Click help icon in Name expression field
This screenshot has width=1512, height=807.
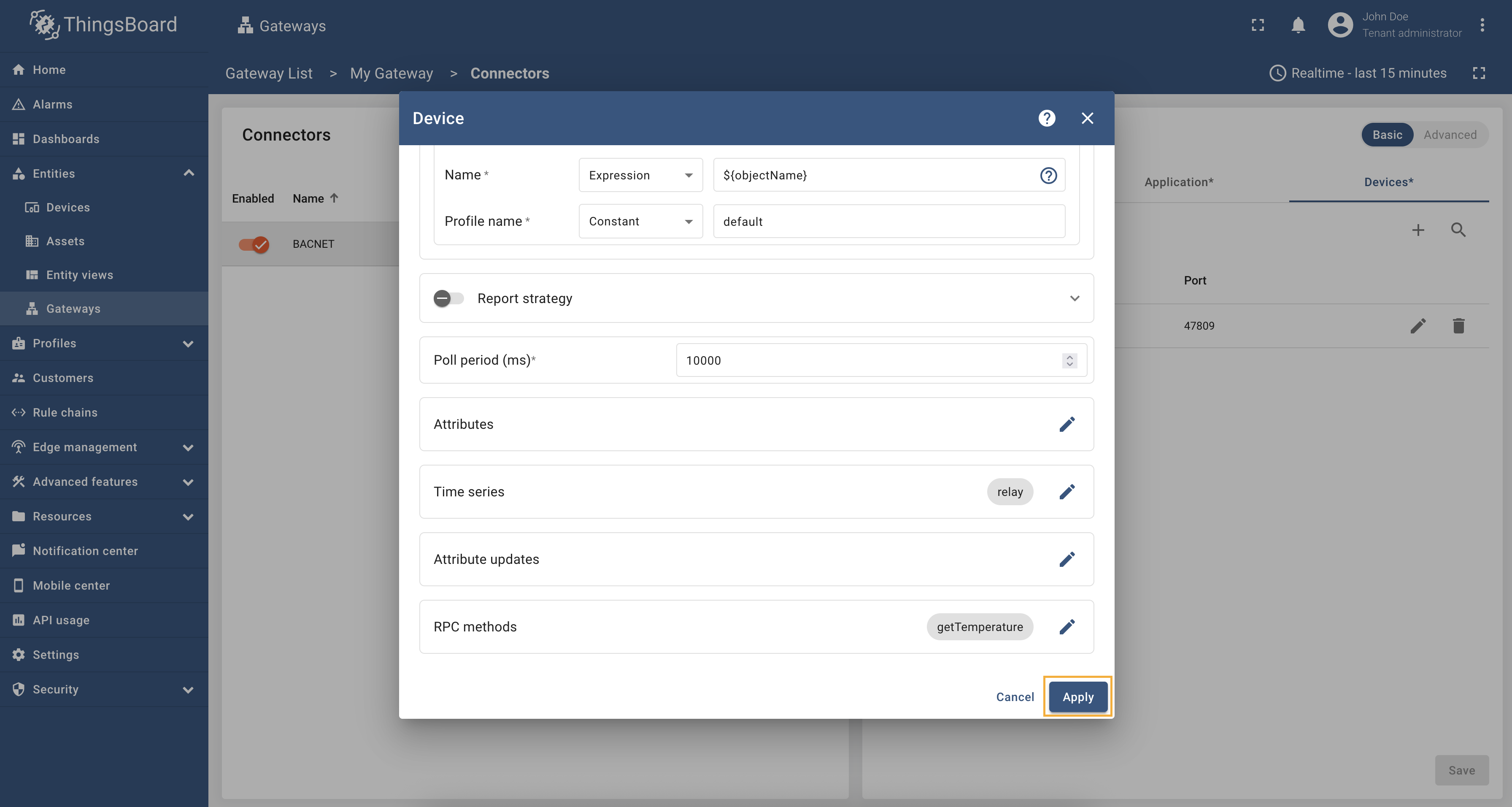1048,175
